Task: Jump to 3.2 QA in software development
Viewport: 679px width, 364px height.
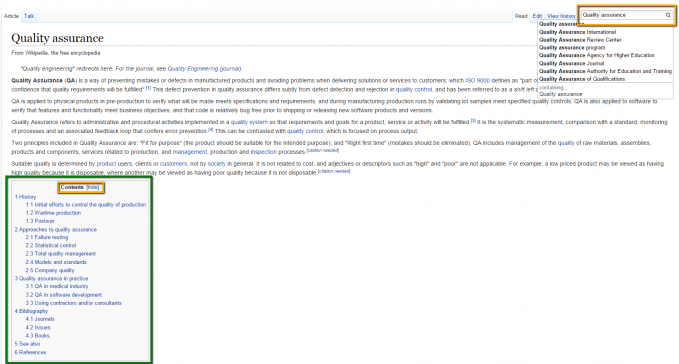Action: (64, 295)
